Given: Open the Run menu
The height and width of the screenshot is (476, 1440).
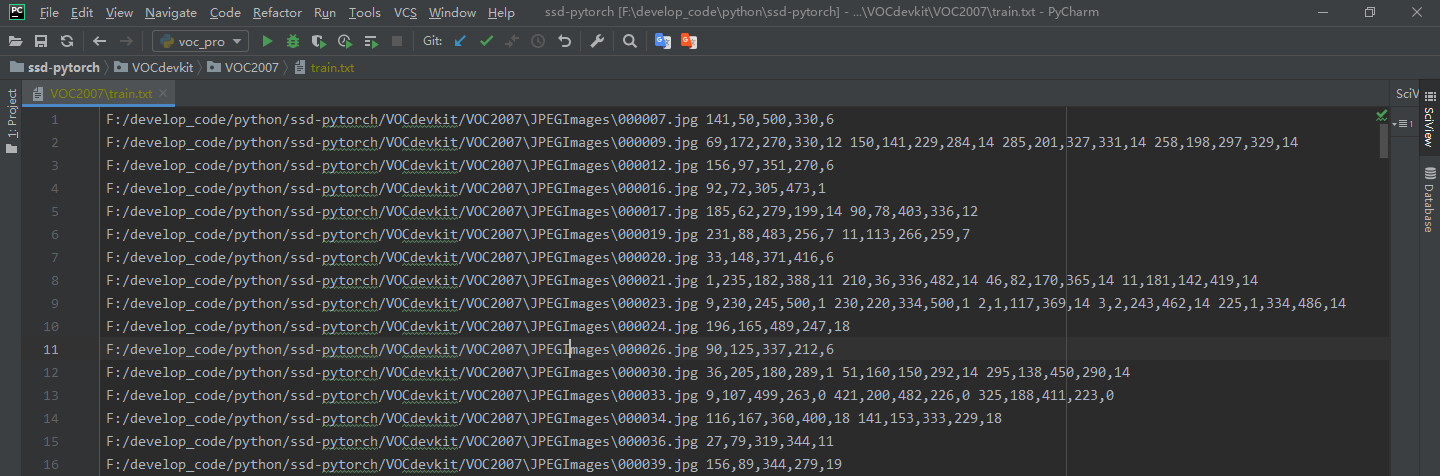Looking at the screenshot, I should point(324,13).
